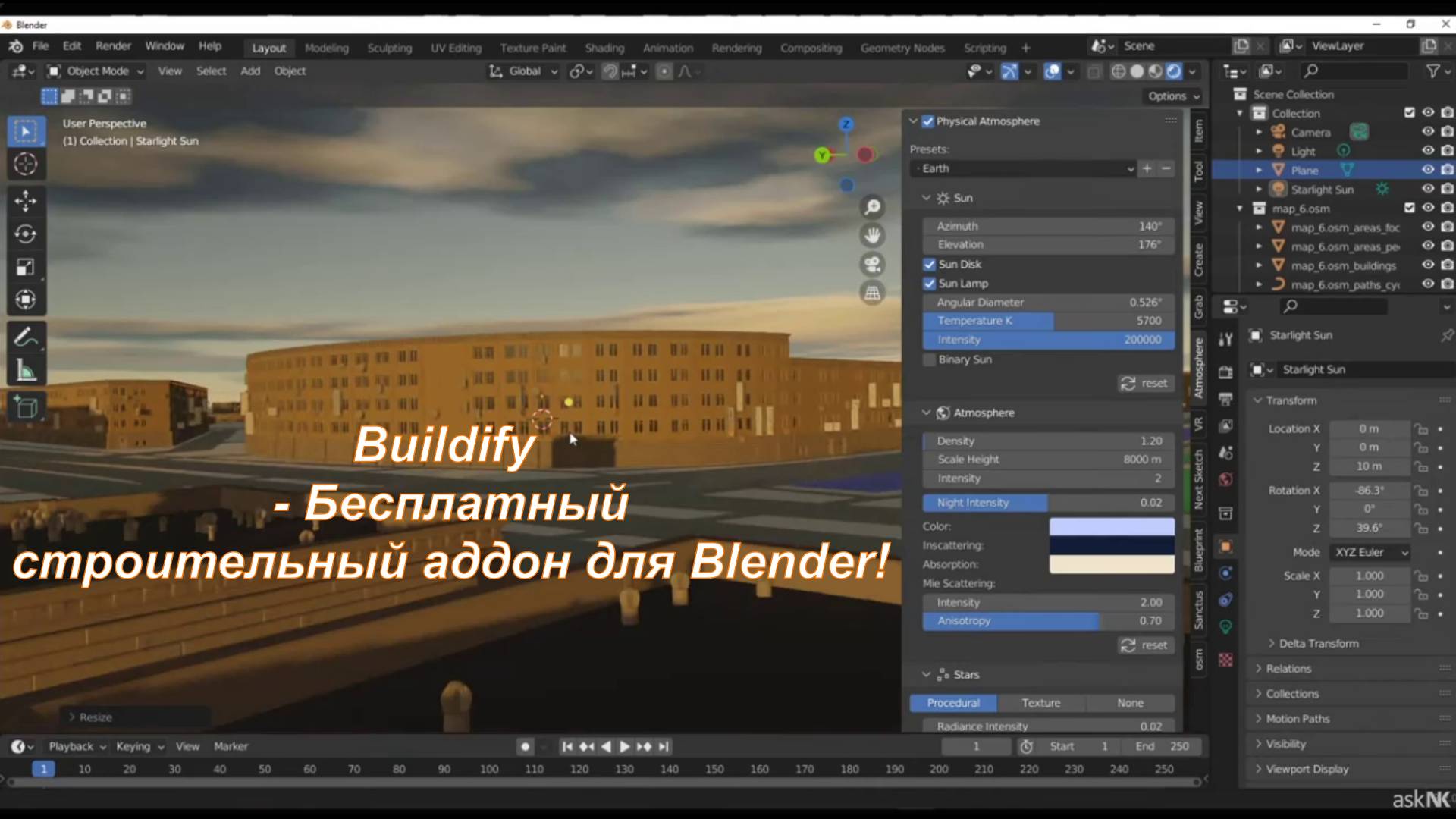This screenshot has width=1456, height=819.
Task: Switch to the Shading workspace tab
Action: [604, 48]
